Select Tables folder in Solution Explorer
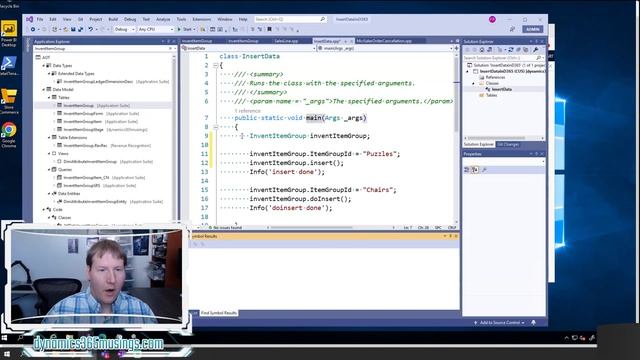The image size is (640, 360). 491,95
